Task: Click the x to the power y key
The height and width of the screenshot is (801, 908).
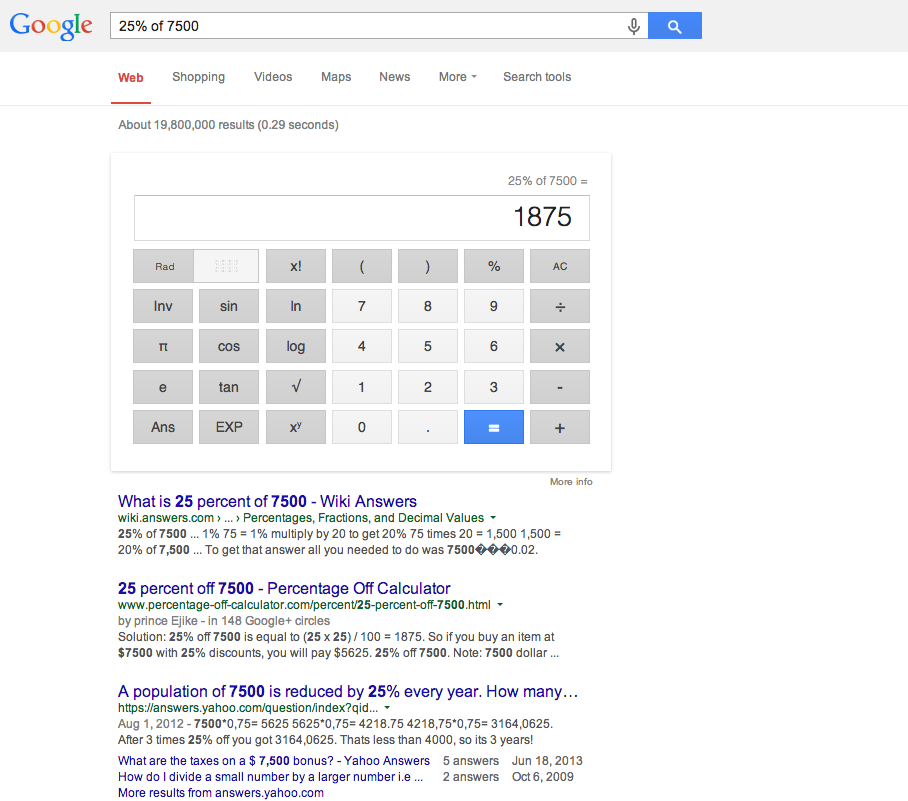Action: point(296,427)
